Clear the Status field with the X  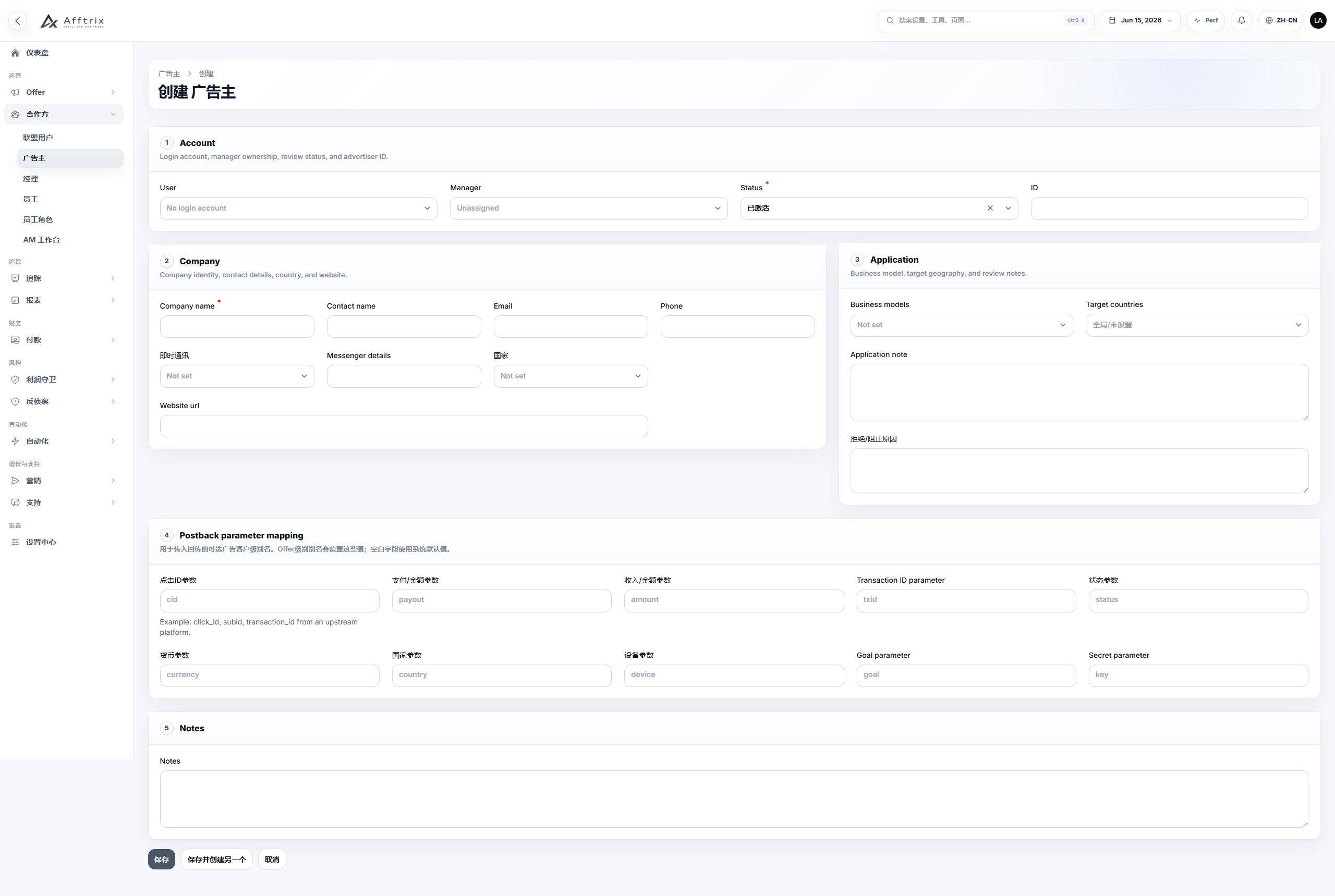coord(990,208)
